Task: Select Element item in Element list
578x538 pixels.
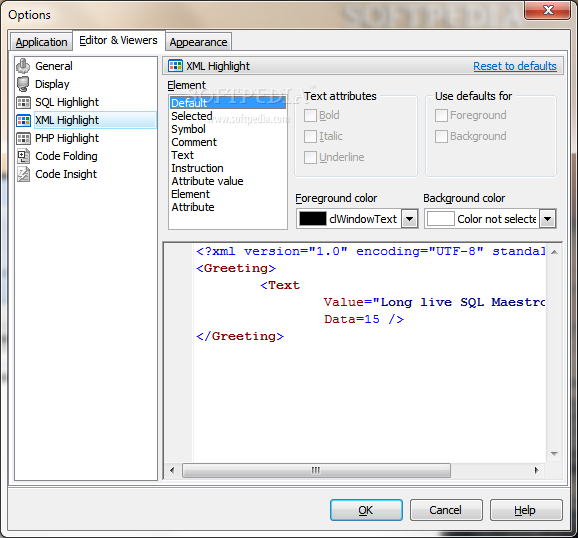Action: 228,194
